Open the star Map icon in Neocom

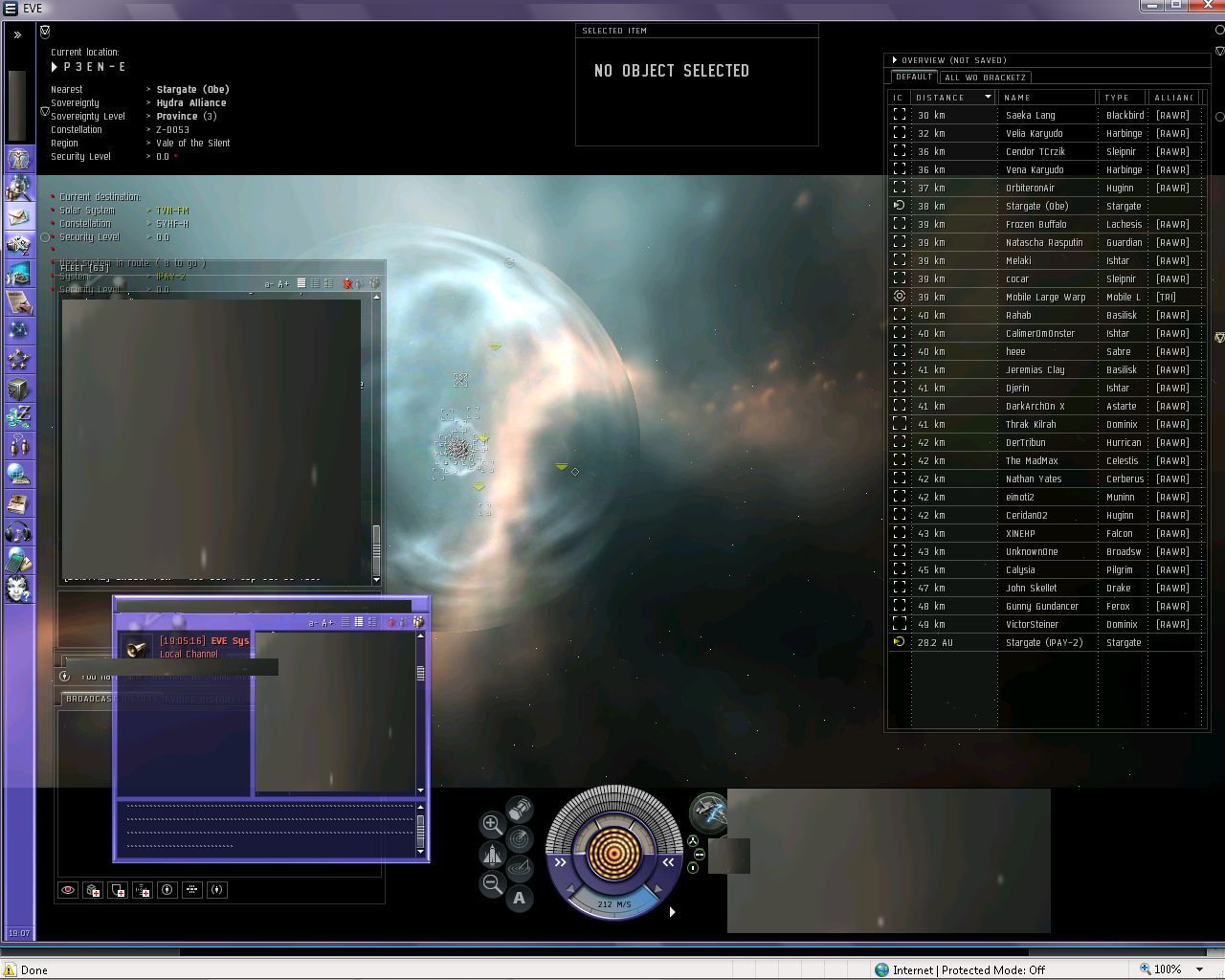[18, 330]
